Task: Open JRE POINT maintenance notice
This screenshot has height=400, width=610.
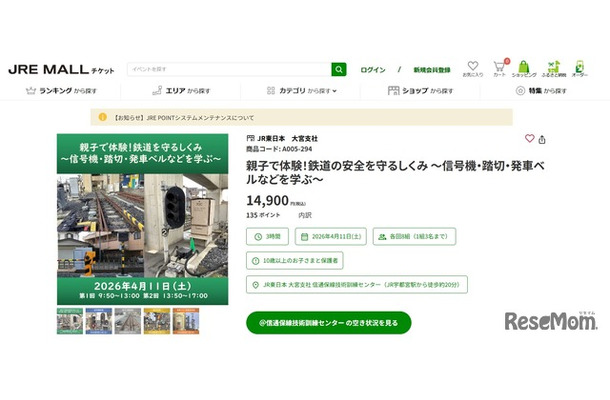Action: 184,117
